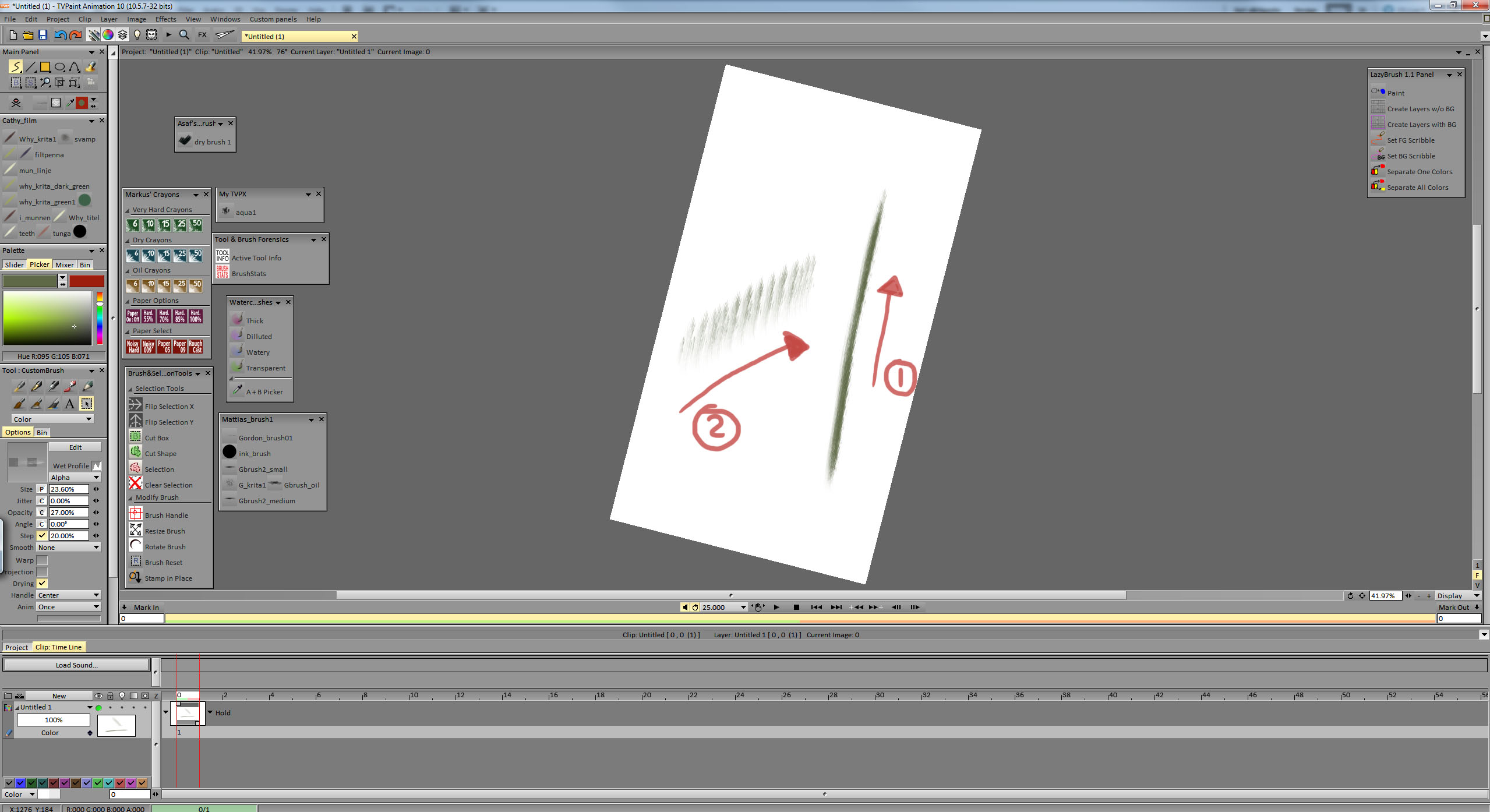Click the red B pen color swatch
The image size is (1490, 812).
point(87,281)
